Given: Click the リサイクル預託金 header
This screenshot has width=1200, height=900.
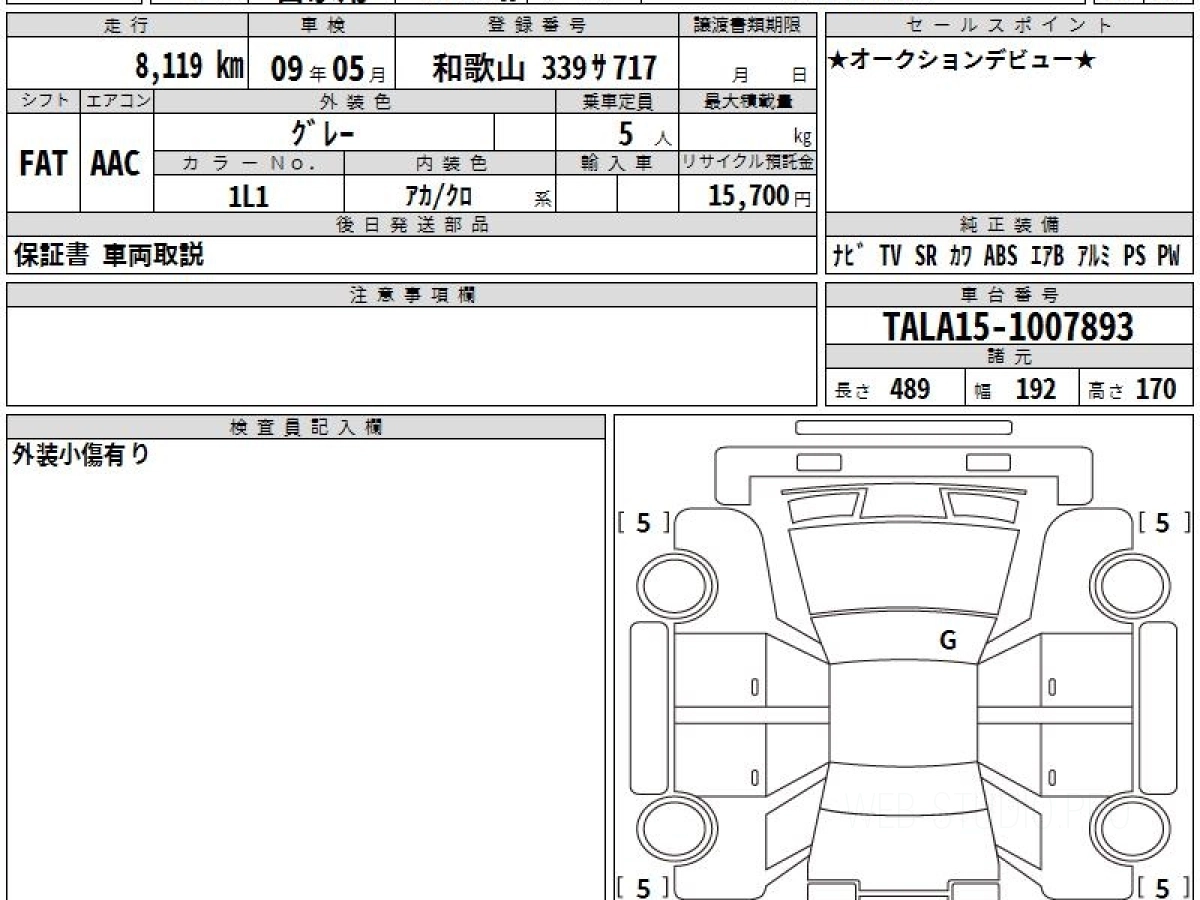Looking at the screenshot, I should coord(748,163).
